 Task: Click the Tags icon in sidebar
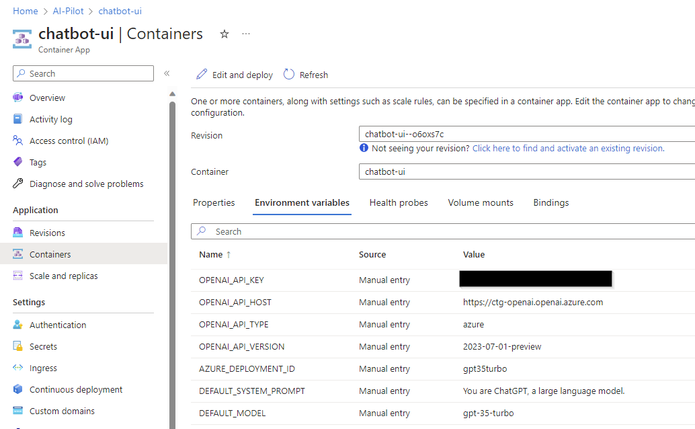pos(18,162)
